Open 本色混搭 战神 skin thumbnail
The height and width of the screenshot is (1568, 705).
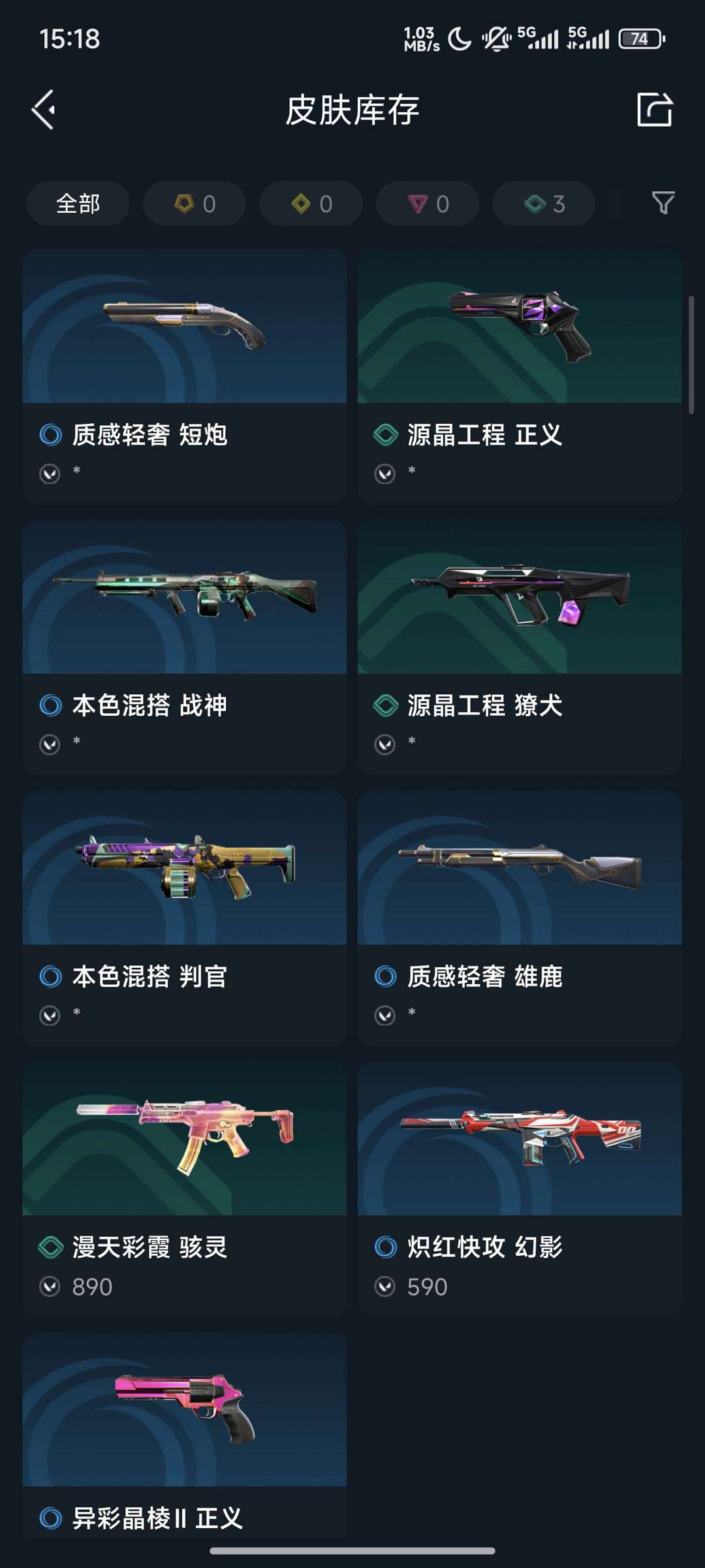point(185,597)
